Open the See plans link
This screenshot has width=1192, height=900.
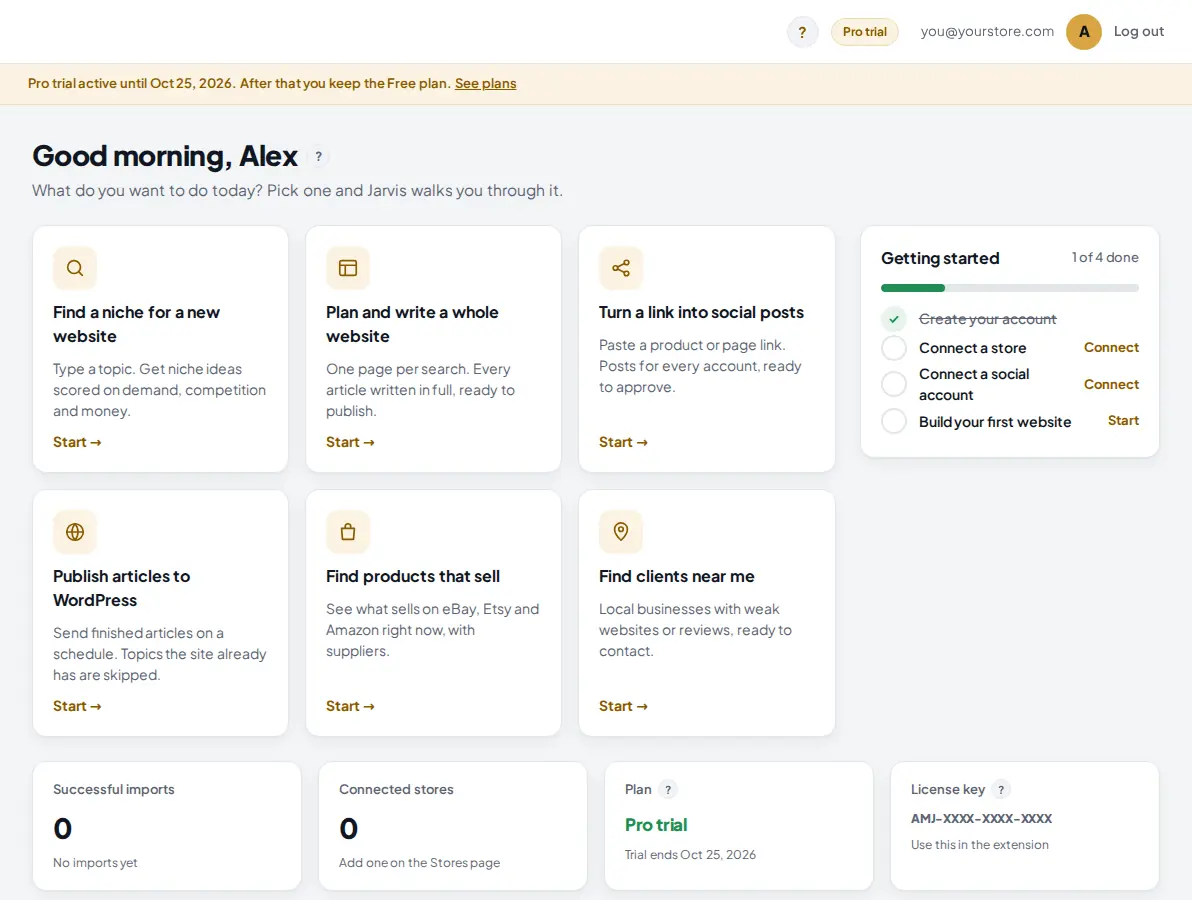(x=485, y=84)
